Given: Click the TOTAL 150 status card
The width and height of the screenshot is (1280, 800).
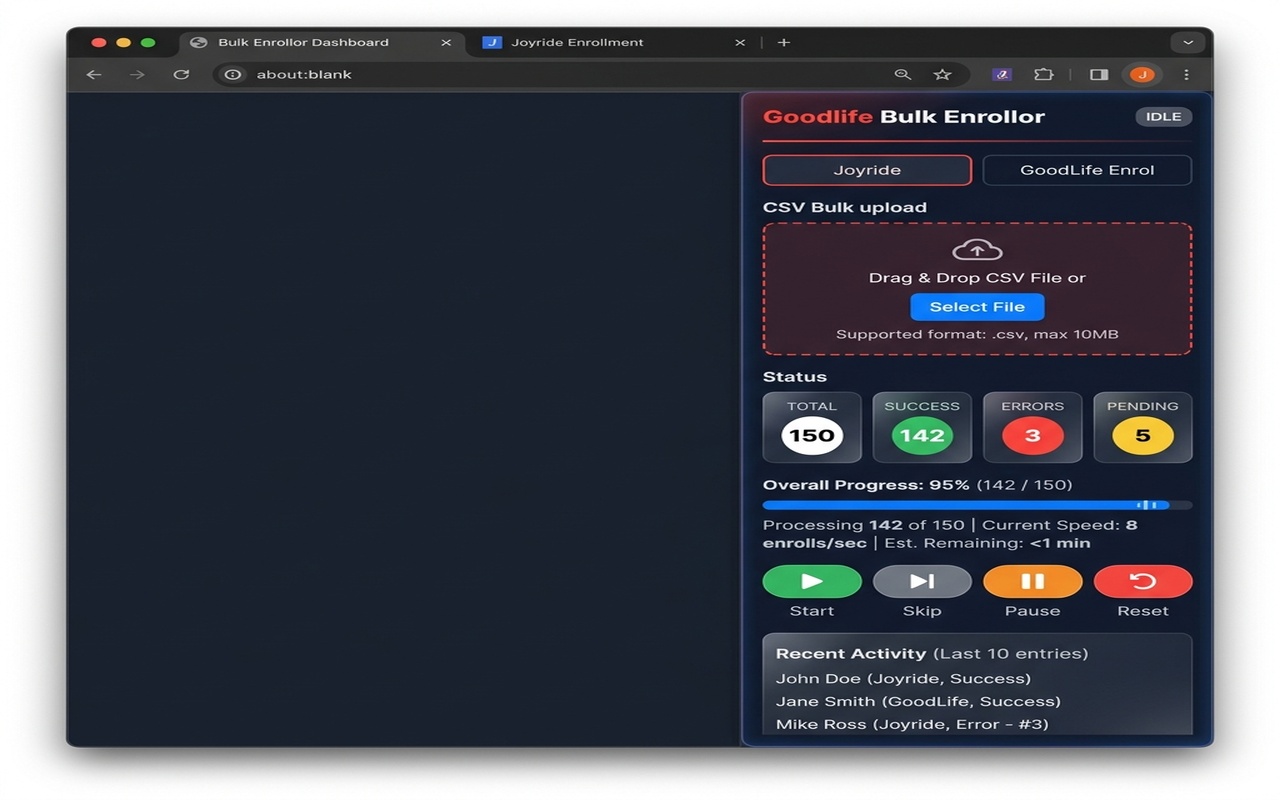Looking at the screenshot, I should pyautogui.click(x=812, y=427).
